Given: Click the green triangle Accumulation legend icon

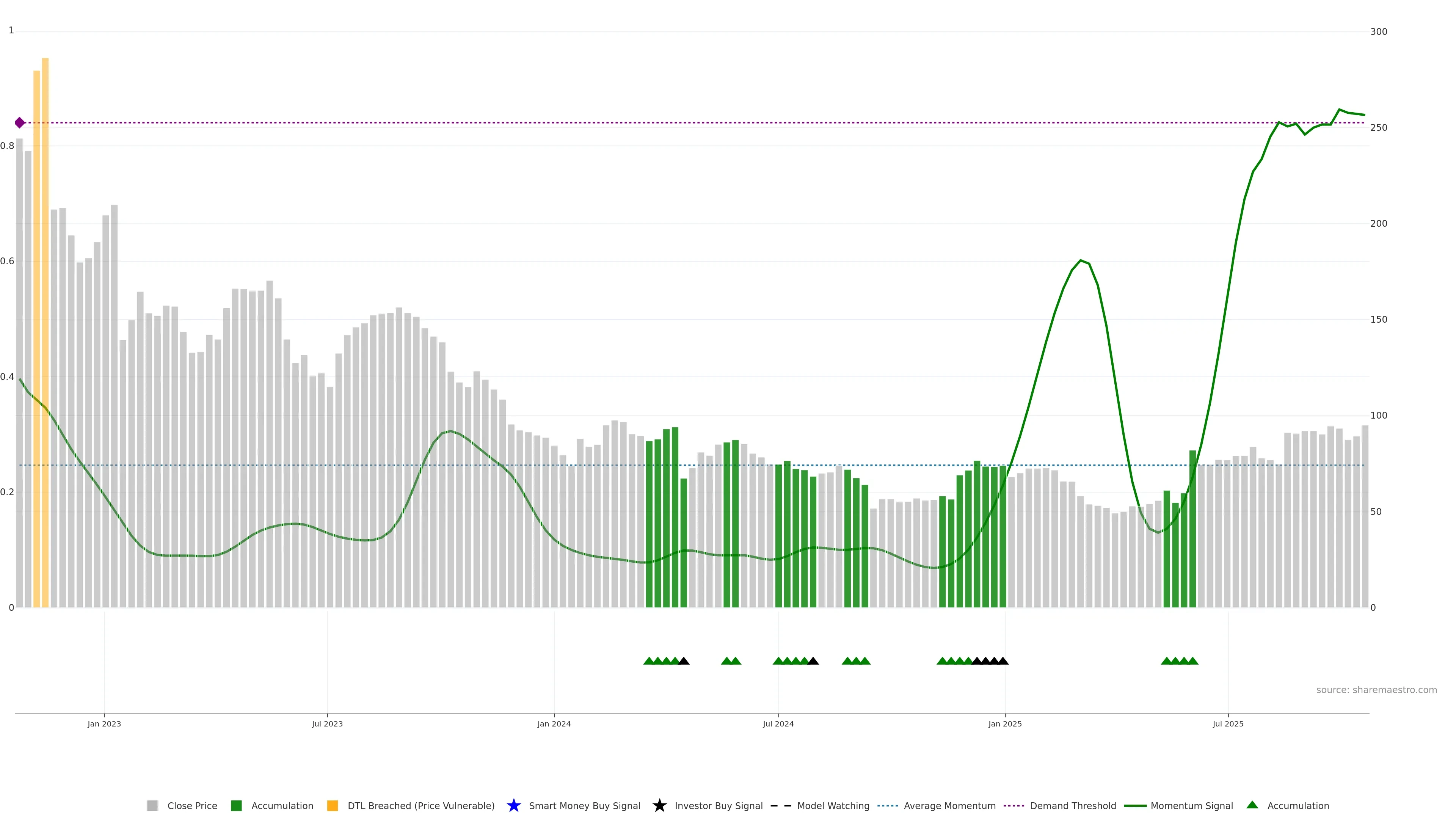Looking at the screenshot, I should pos(1252,805).
